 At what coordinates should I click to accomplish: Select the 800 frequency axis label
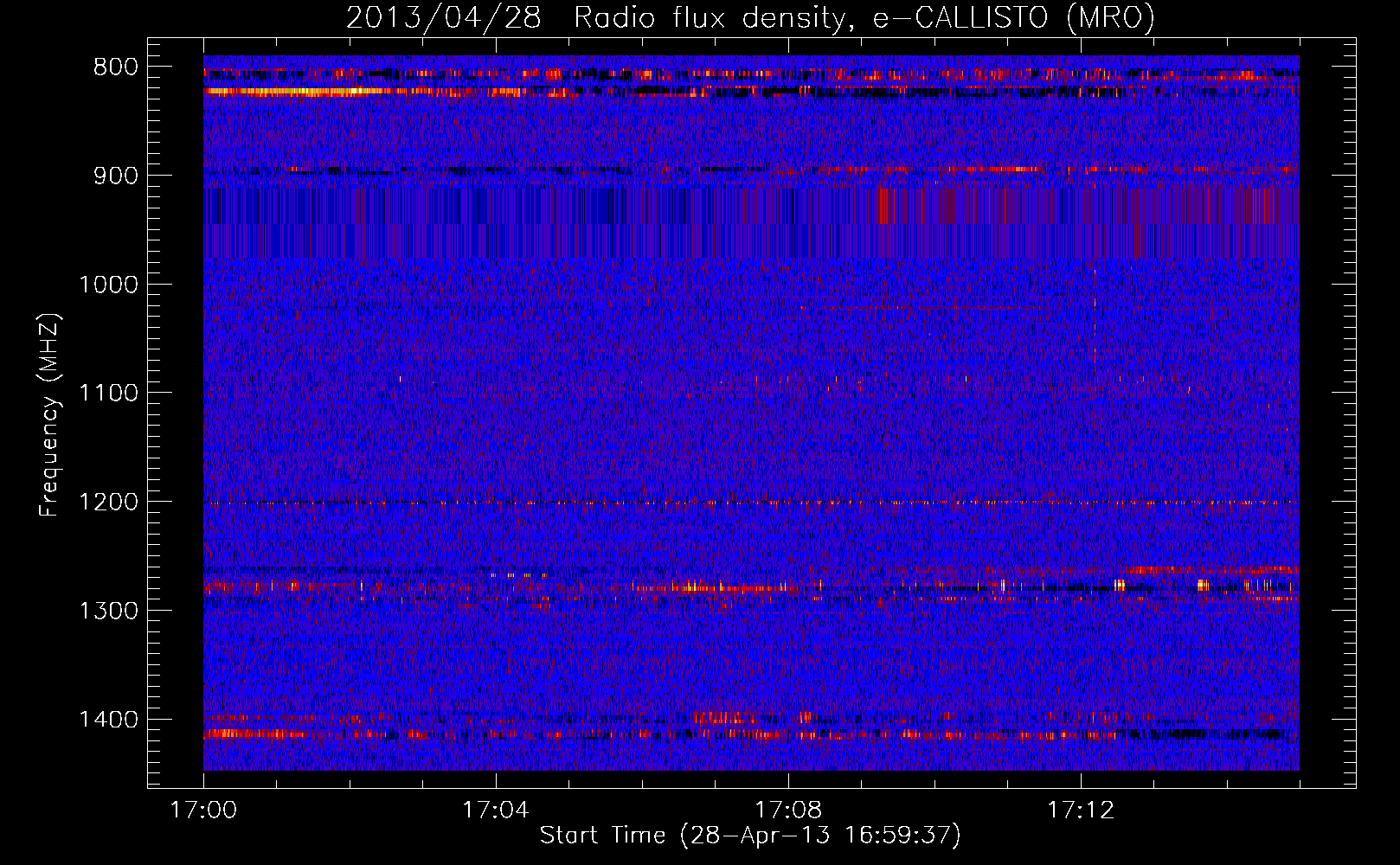click(x=115, y=67)
